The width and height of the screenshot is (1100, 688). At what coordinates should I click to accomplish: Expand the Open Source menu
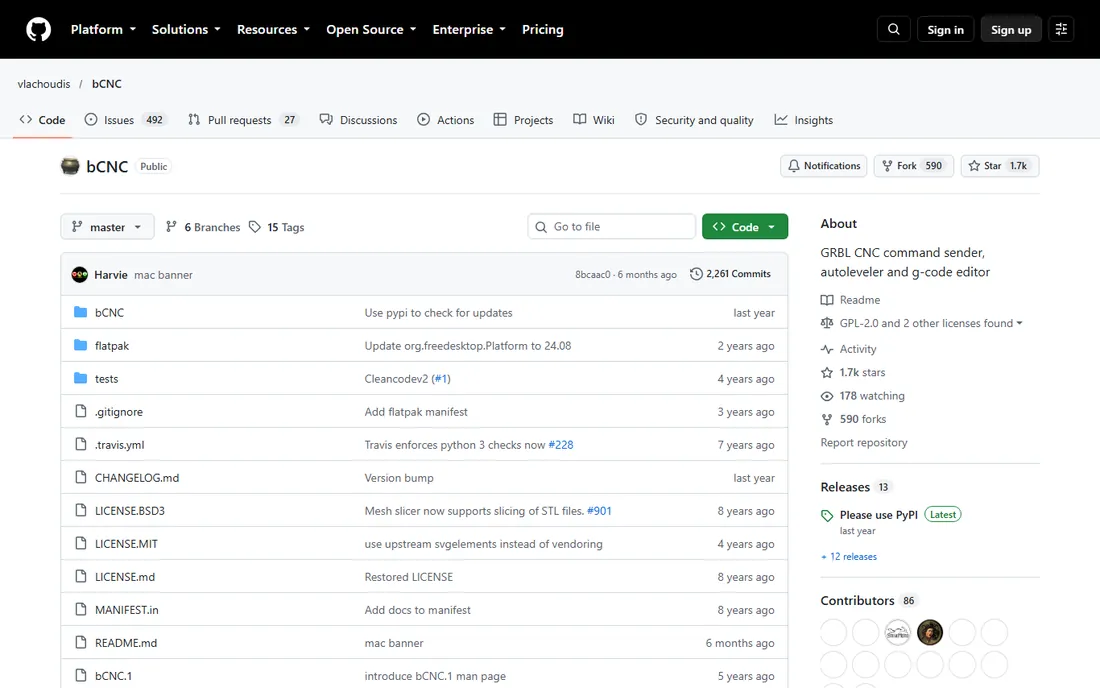pos(371,29)
